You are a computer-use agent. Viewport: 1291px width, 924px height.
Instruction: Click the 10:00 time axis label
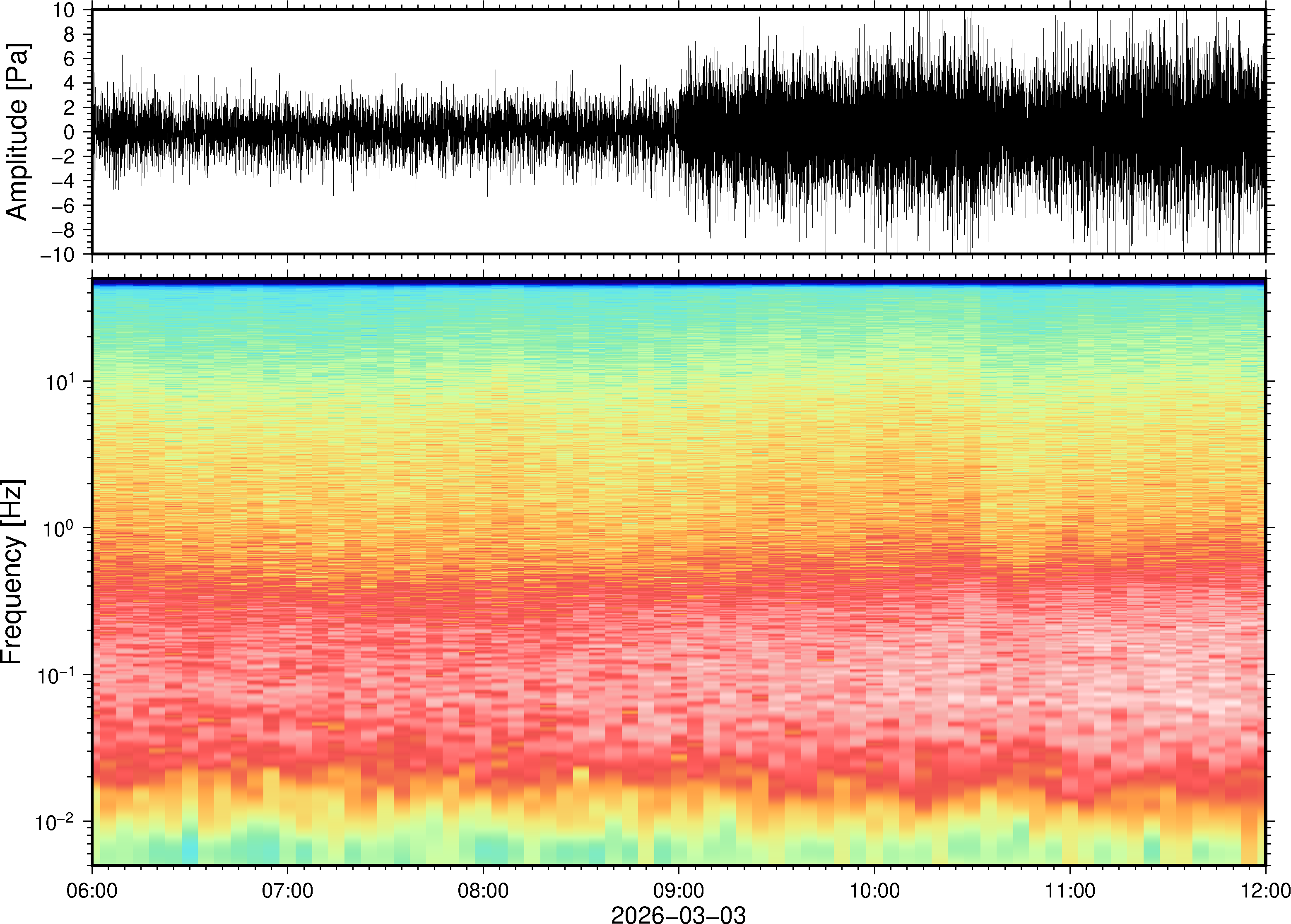(874, 890)
